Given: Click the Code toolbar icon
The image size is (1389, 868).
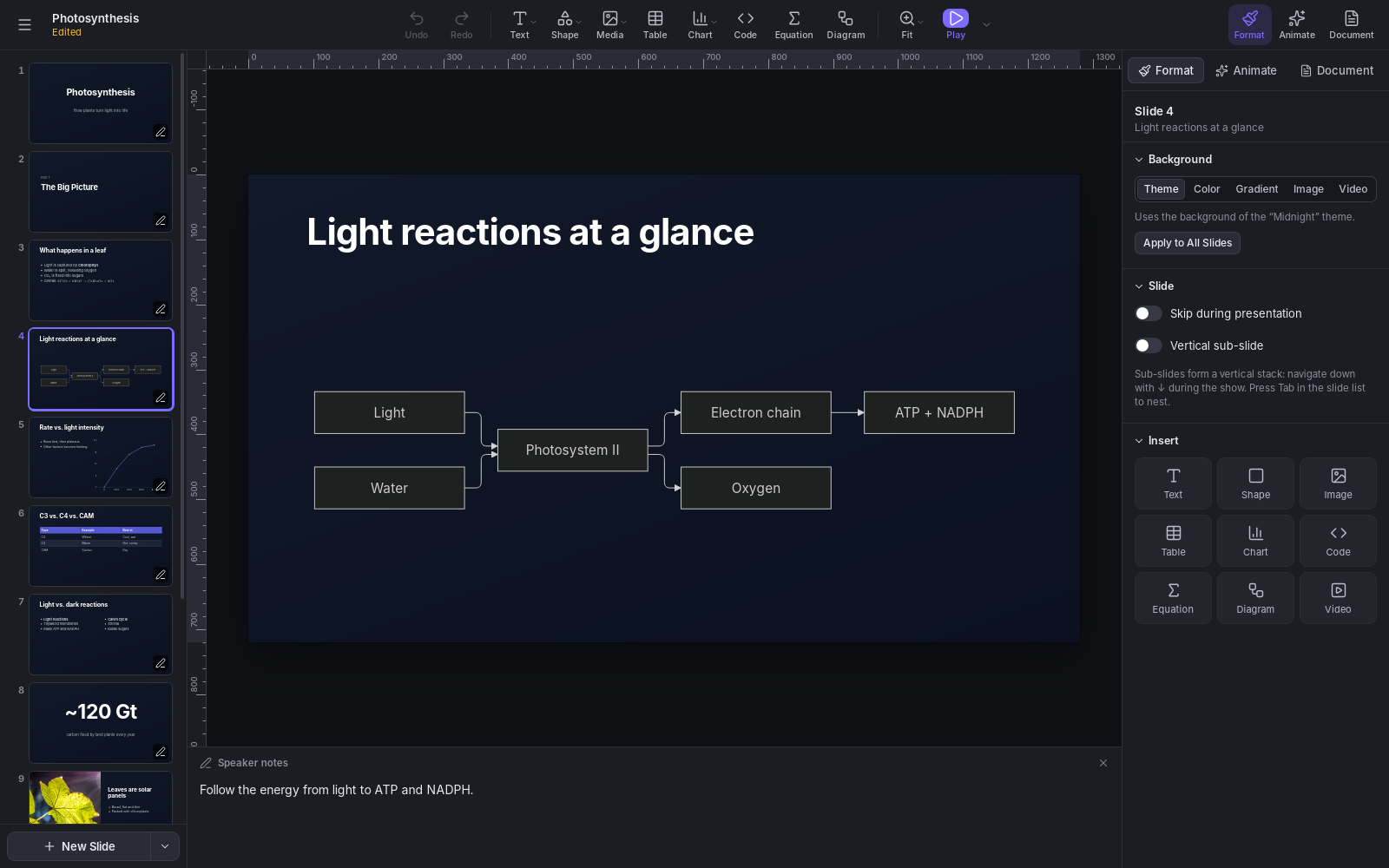Looking at the screenshot, I should [x=746, y=24].
